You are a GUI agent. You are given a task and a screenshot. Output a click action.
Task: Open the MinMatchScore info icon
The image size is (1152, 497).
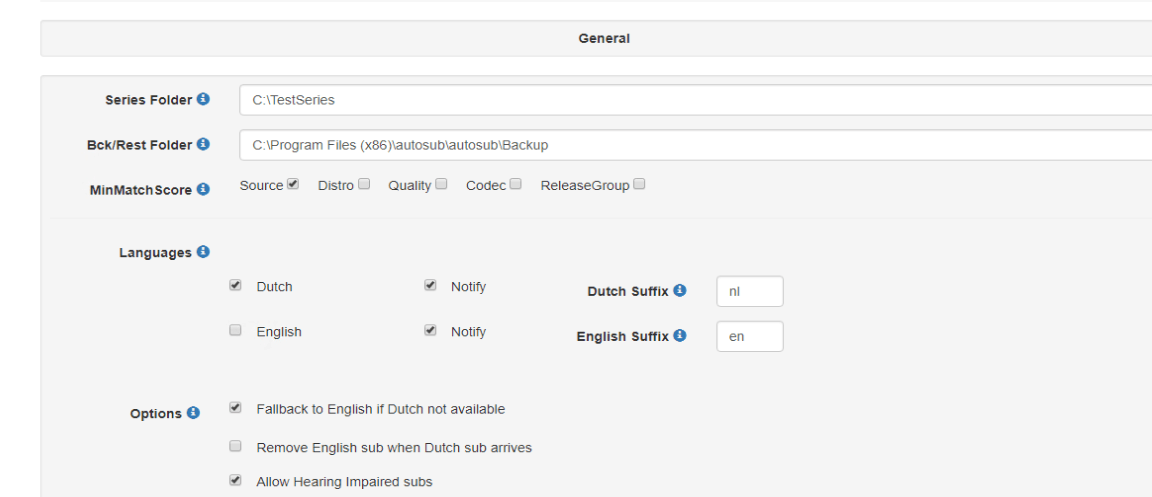point(203,189)
